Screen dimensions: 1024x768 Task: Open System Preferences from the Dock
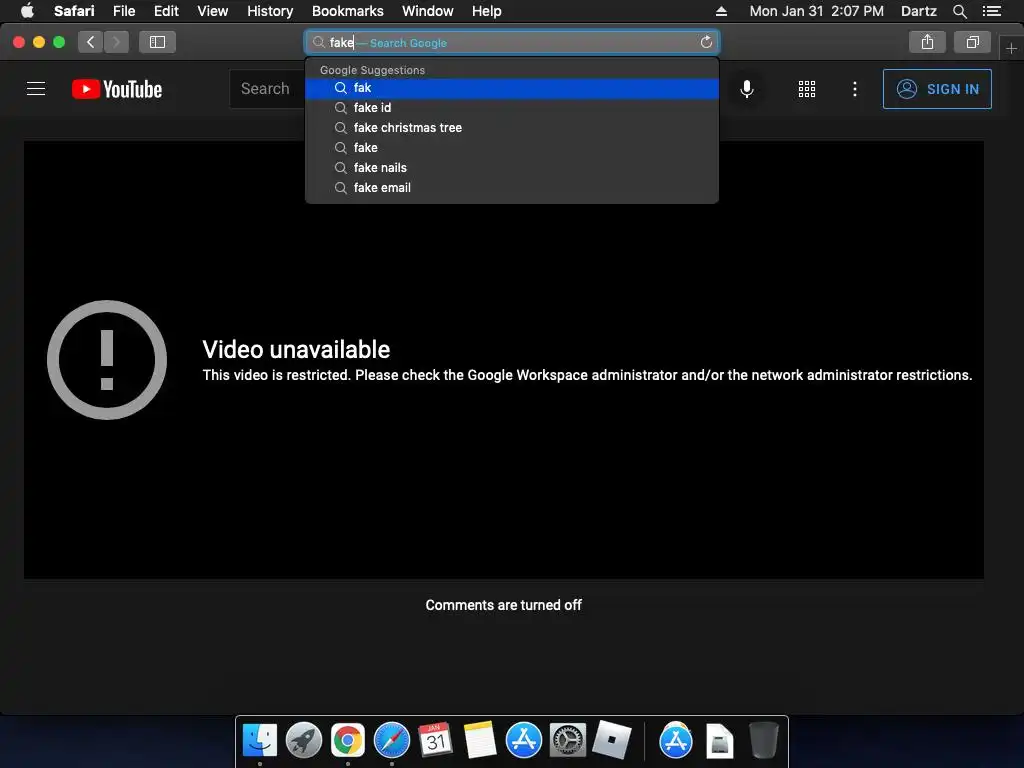(x=568, y=741)
